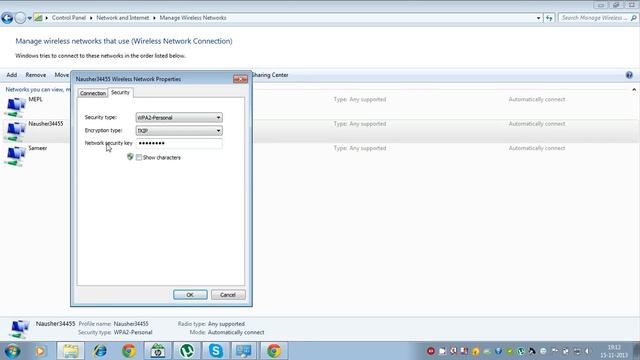Click Automatically connect on MEPL row

pos(537,99)
